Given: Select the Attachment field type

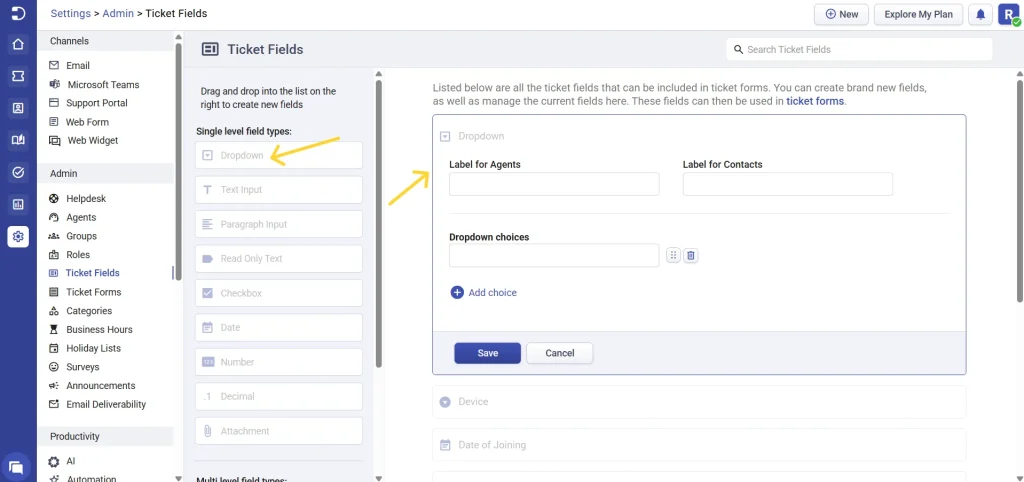Looking at the screenshot, I should tap(279, 431).
